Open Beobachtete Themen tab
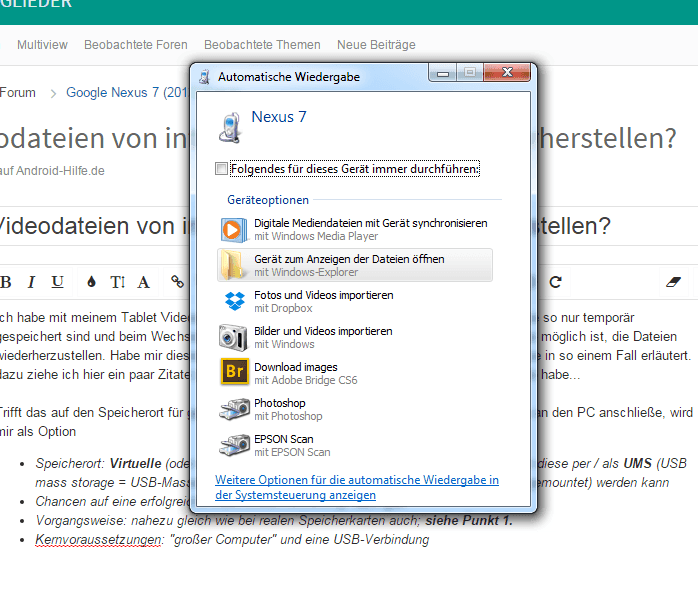698x602 pixels. tap(262, 45)
